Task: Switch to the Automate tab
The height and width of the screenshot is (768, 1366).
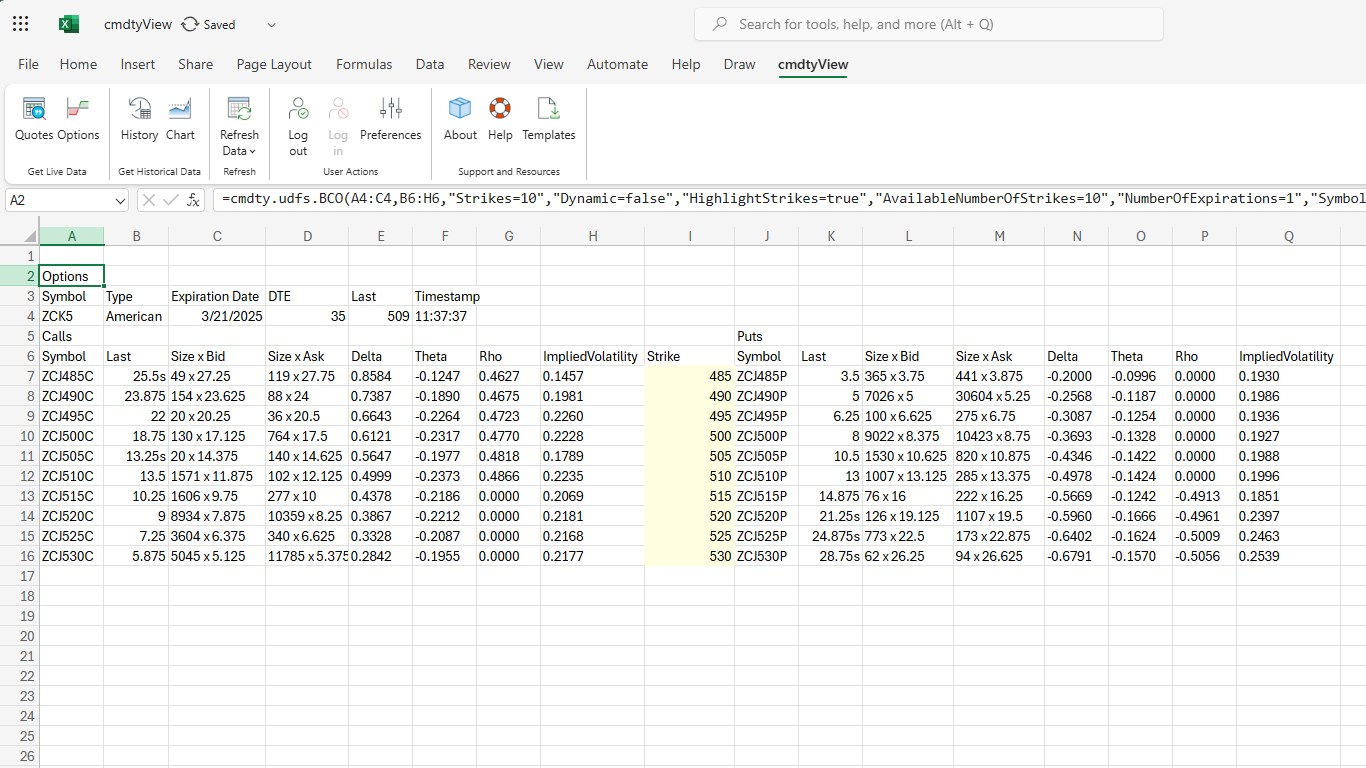Action: click(x=617, y=64)
